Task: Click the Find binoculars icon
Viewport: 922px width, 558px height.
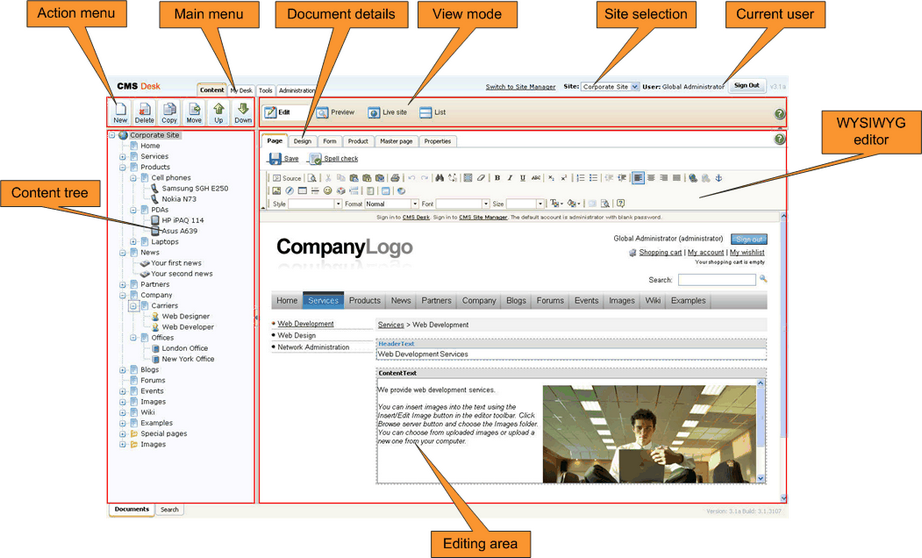Action: coord(440,178)
